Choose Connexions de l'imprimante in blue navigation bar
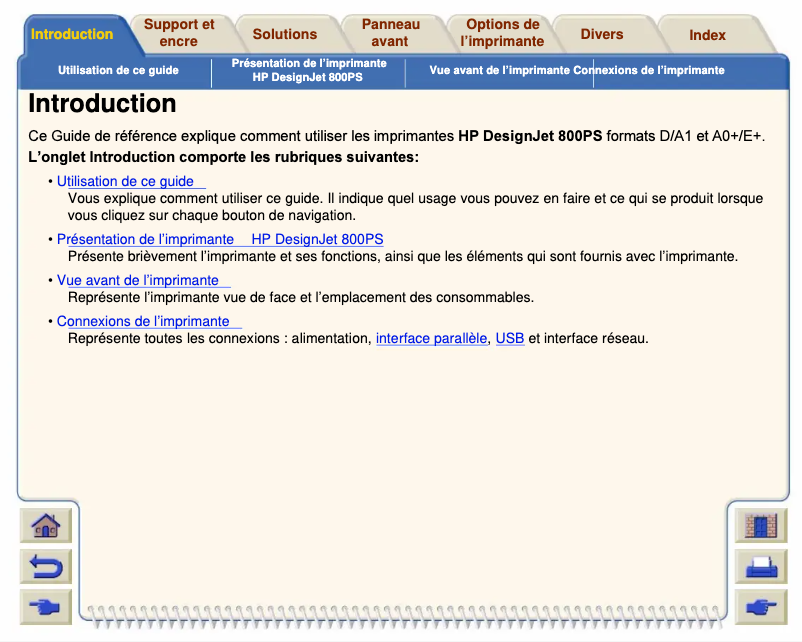This screenshot has width=802, height=642. click(x=660, y=71)
